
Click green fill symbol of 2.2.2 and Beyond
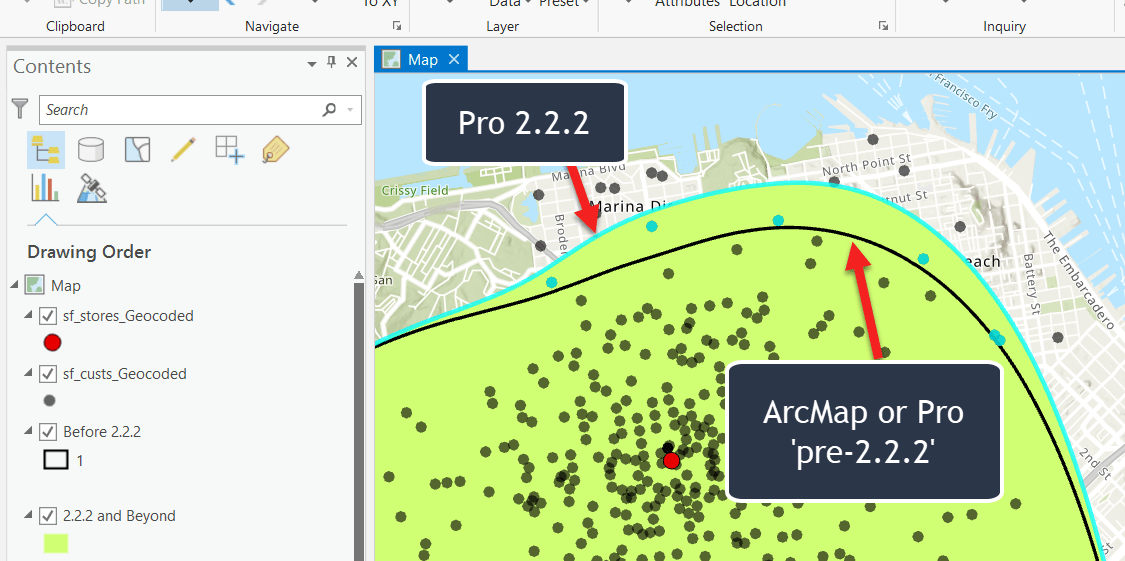55,544
